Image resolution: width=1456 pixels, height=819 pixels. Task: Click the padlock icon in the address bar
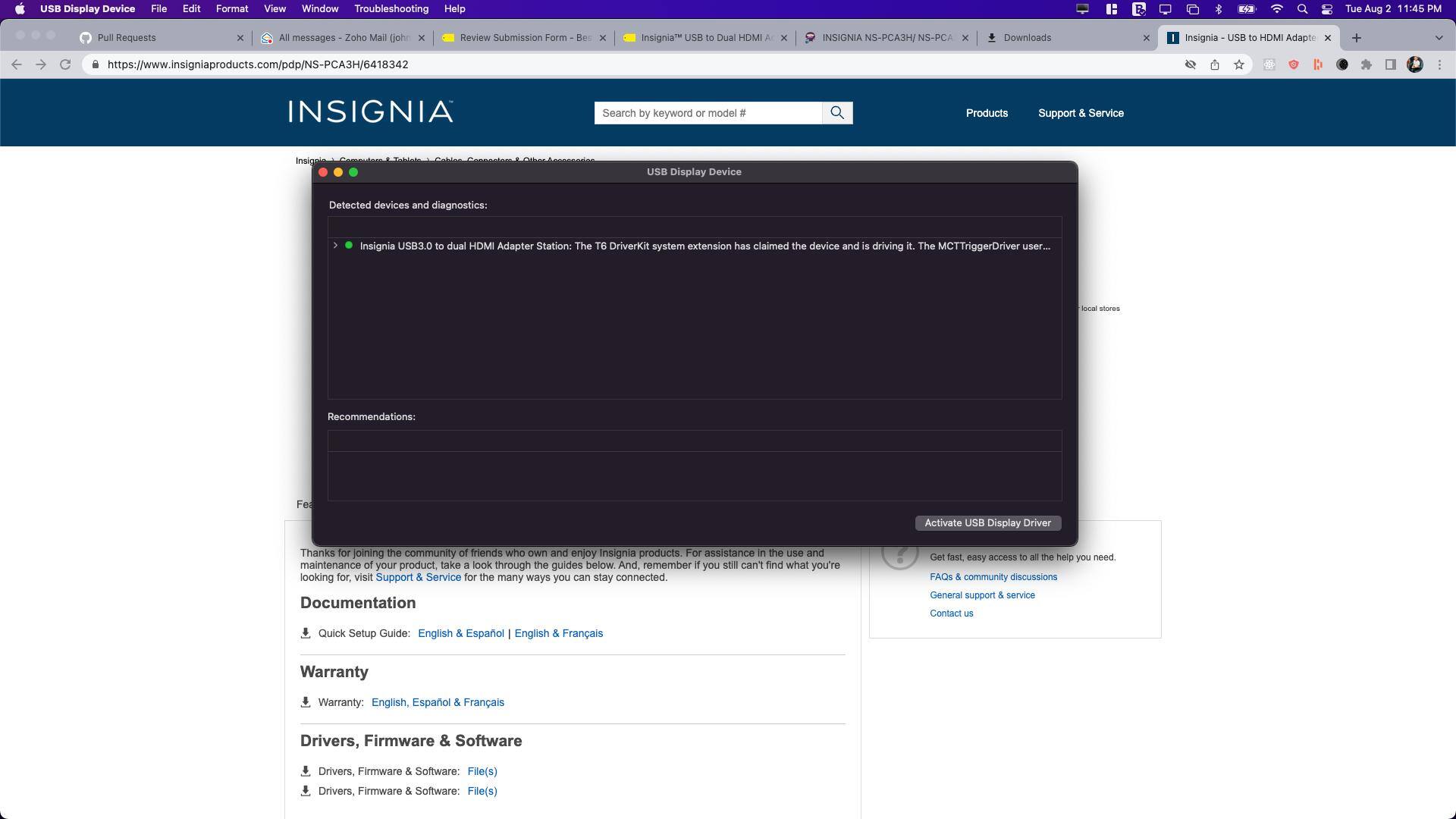pyautogui.click(x=95, y=64)
